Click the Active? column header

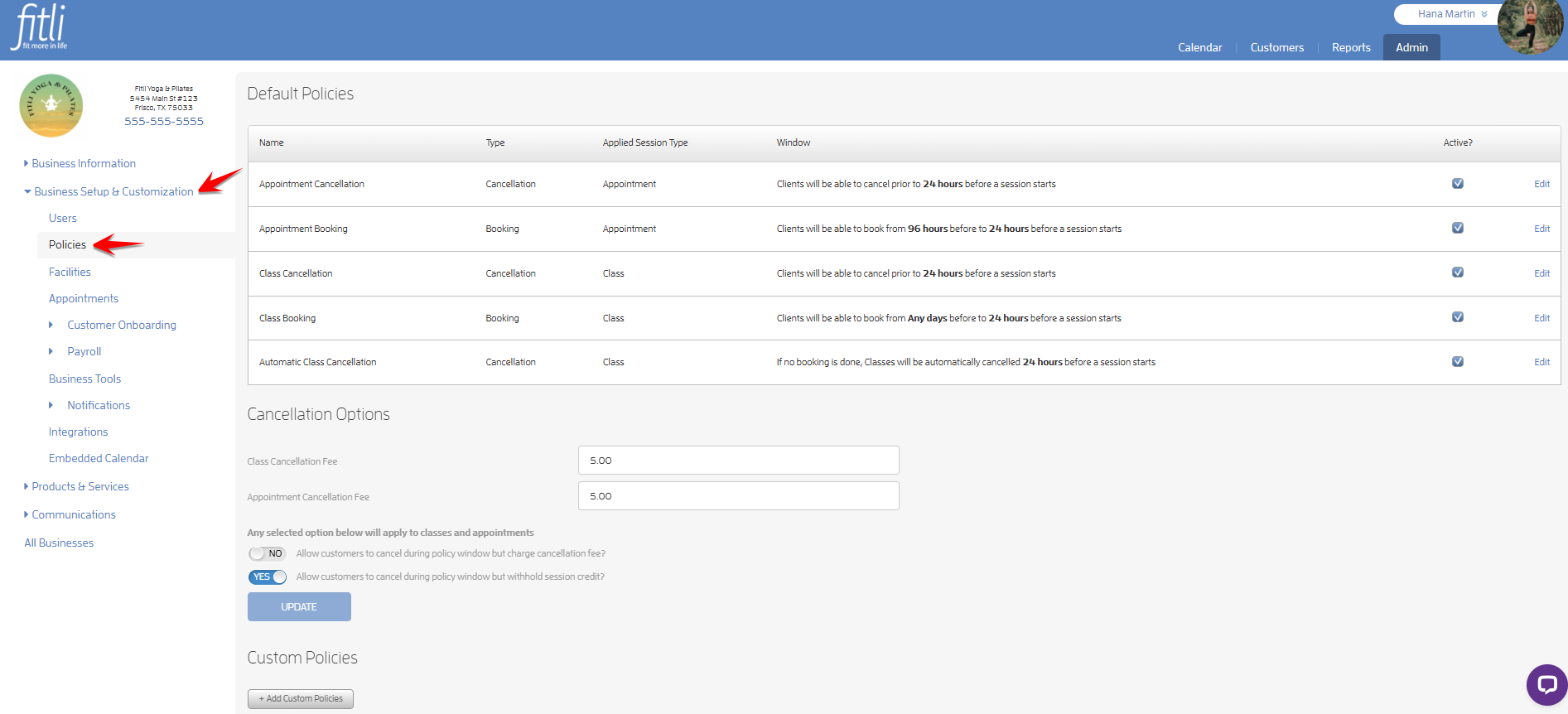click(1458, 142)
